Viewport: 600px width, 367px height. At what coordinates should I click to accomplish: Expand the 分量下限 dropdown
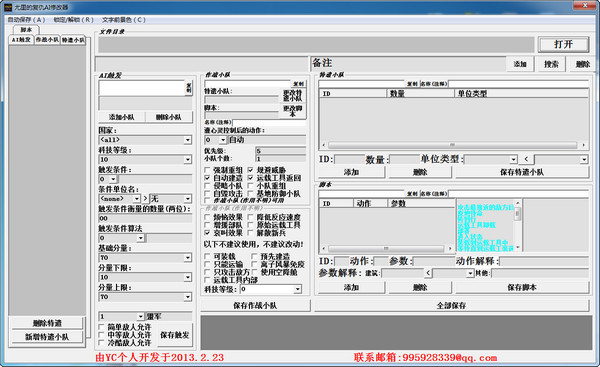pos(188,277)
